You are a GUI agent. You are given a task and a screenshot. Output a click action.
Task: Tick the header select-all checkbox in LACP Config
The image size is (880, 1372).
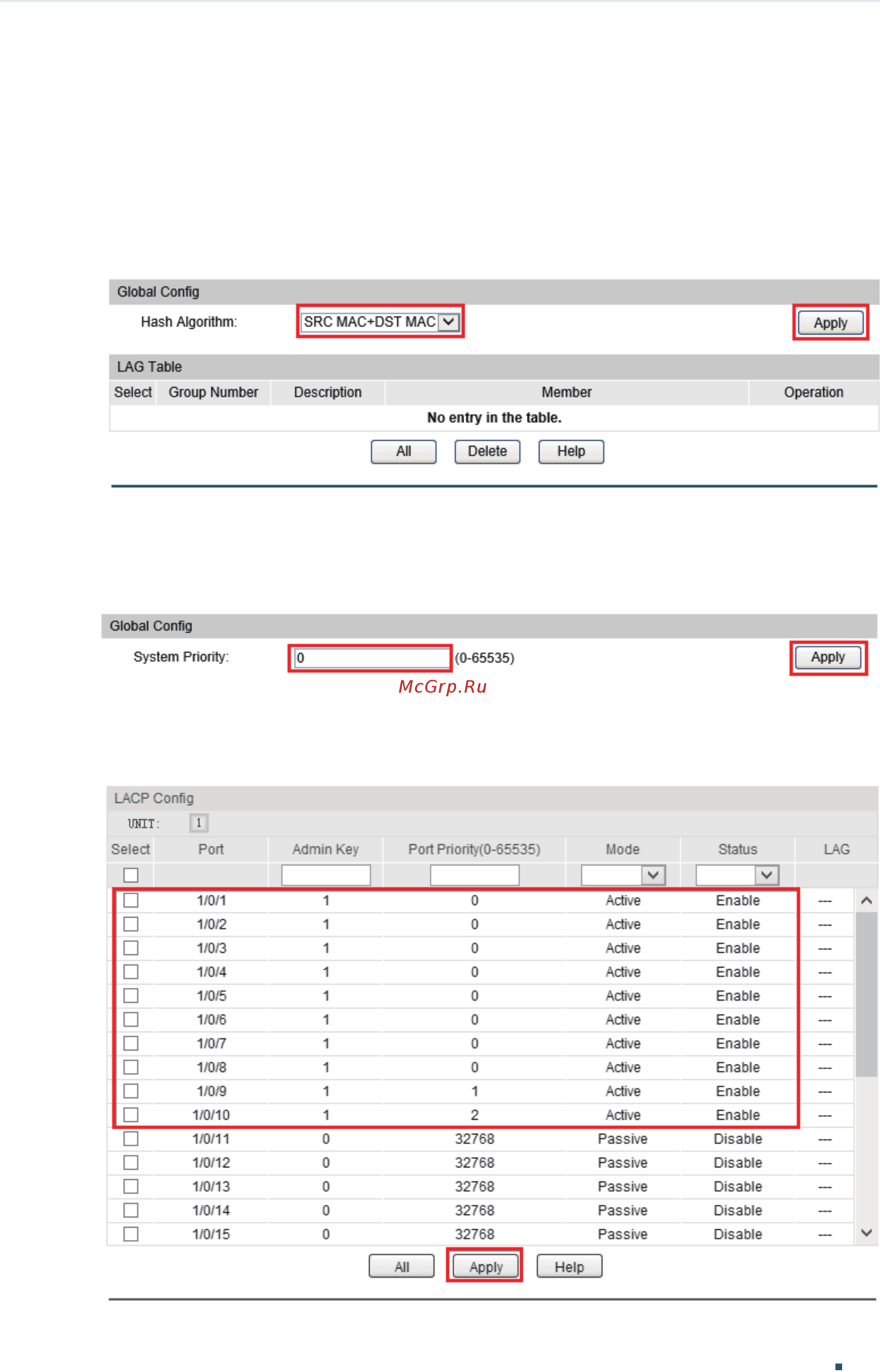click(x=131, y=875)
